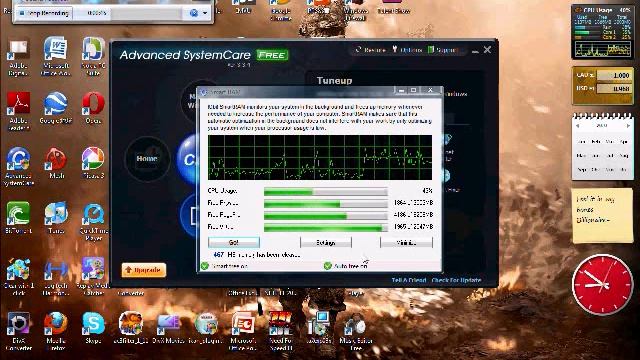Click the FREE badge in the title
640x360 pixels.
click(272, 55)
